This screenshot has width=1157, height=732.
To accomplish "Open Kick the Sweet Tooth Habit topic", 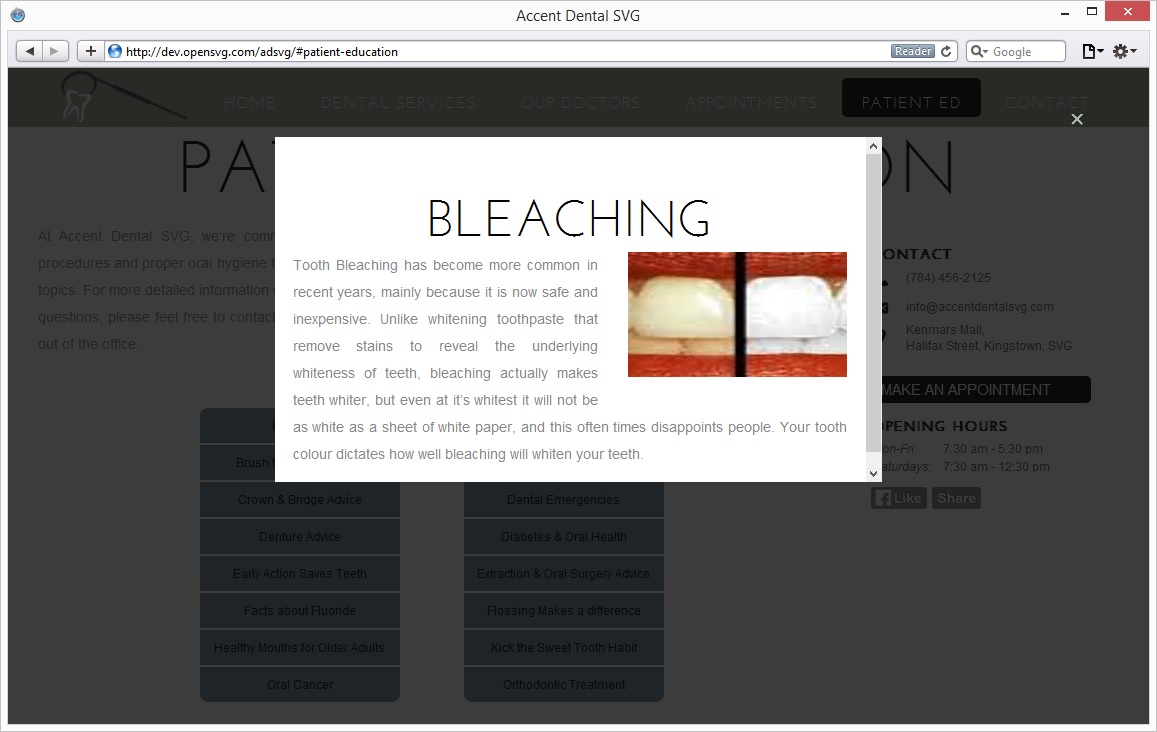I will [x=564, y=647].
